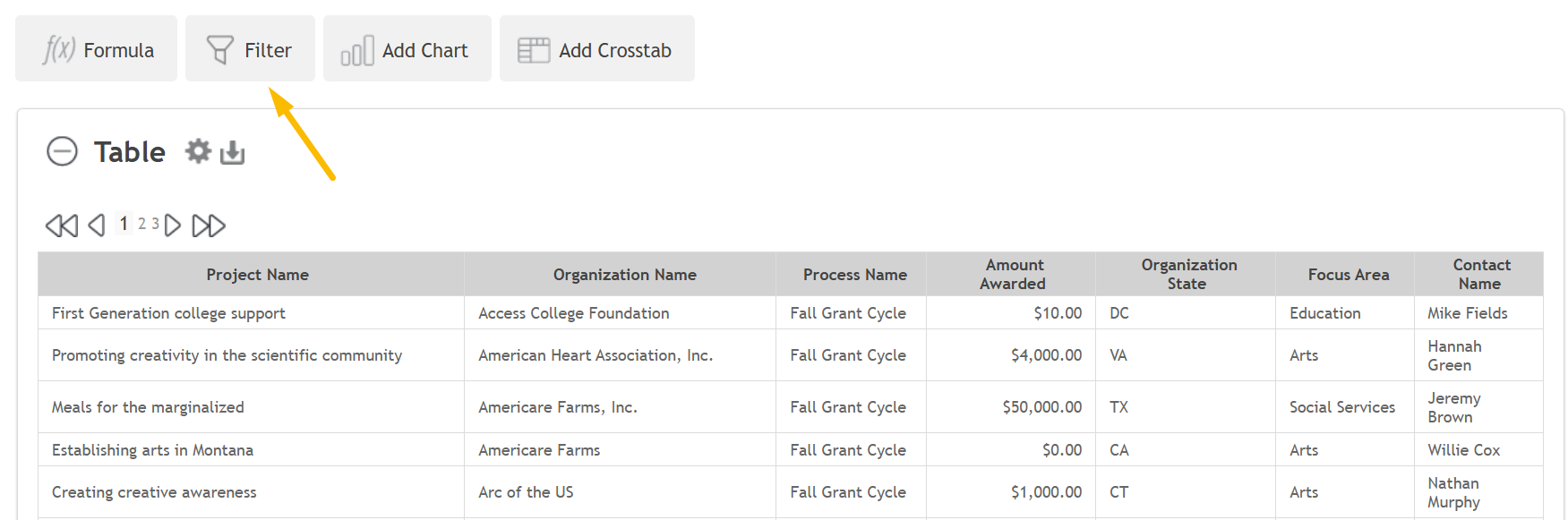Image resolution: width=1568 pixels, height=520 pixels.
Task: Click the Meals for the marginalized row
Action: (790, 407)
